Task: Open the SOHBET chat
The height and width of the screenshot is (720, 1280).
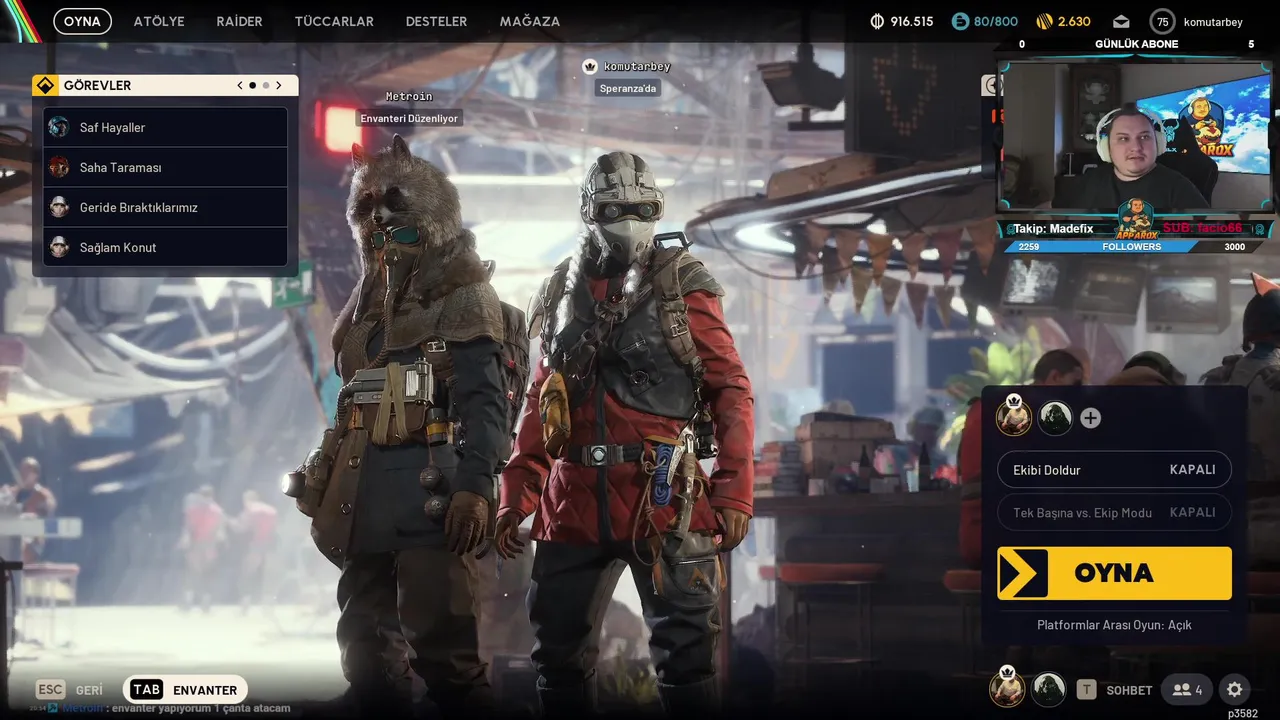Action: click(1129, 690)
